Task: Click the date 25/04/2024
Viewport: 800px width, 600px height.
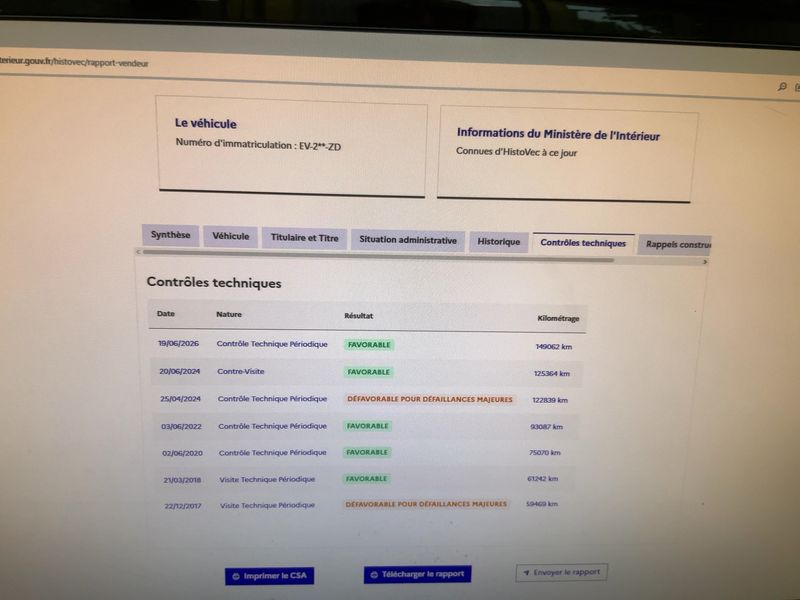Action: pyautogui.click(x=181, y=399)
